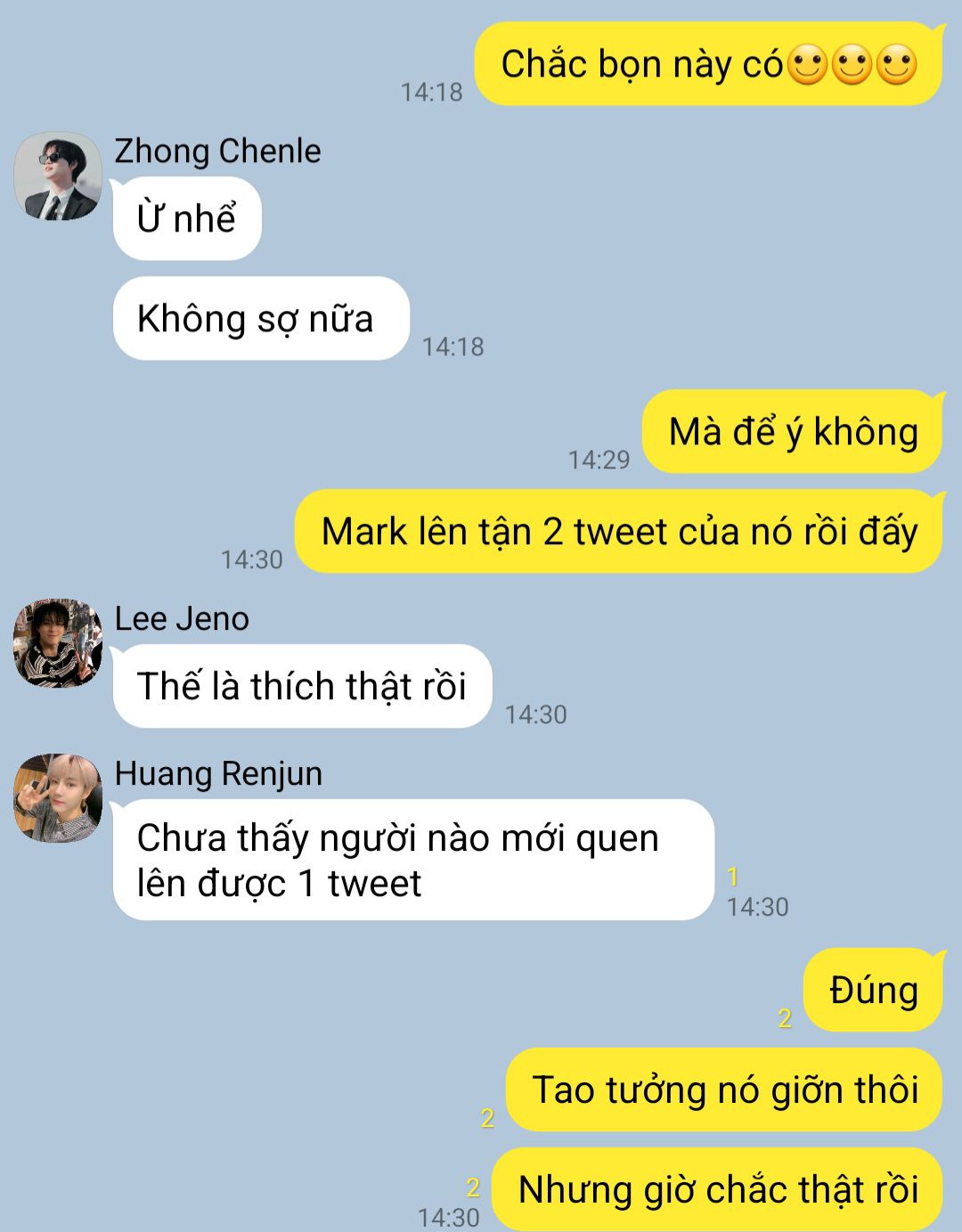Image resolution: width=962 pixels, height=1232 pixels.
Task: Tap the 14:29 timestamp
Action: click(599, 460)
